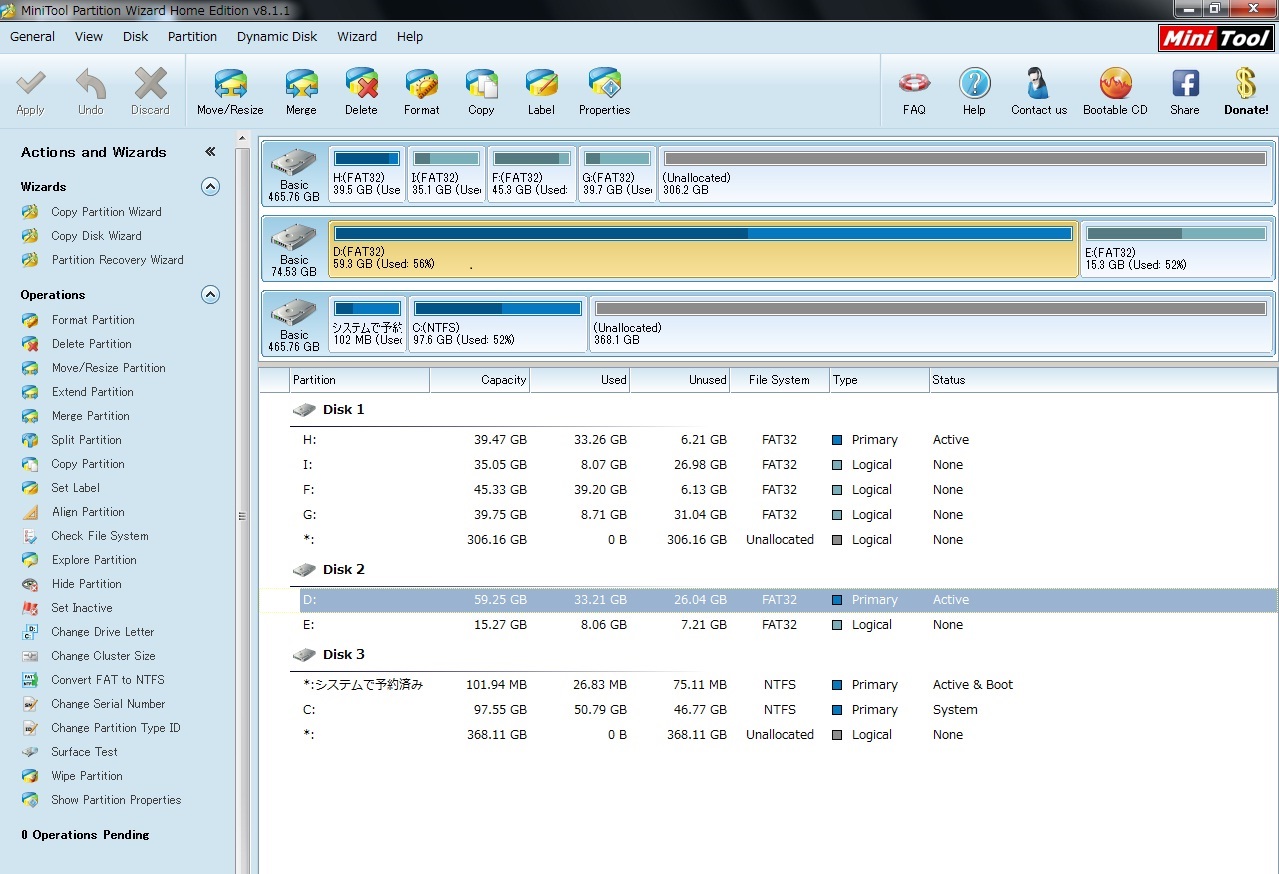Image resolution: width=1279 pixels, height=874 pixels.
Task: Launch the Partition Recovery Wizard
Action: coord(117,260)
